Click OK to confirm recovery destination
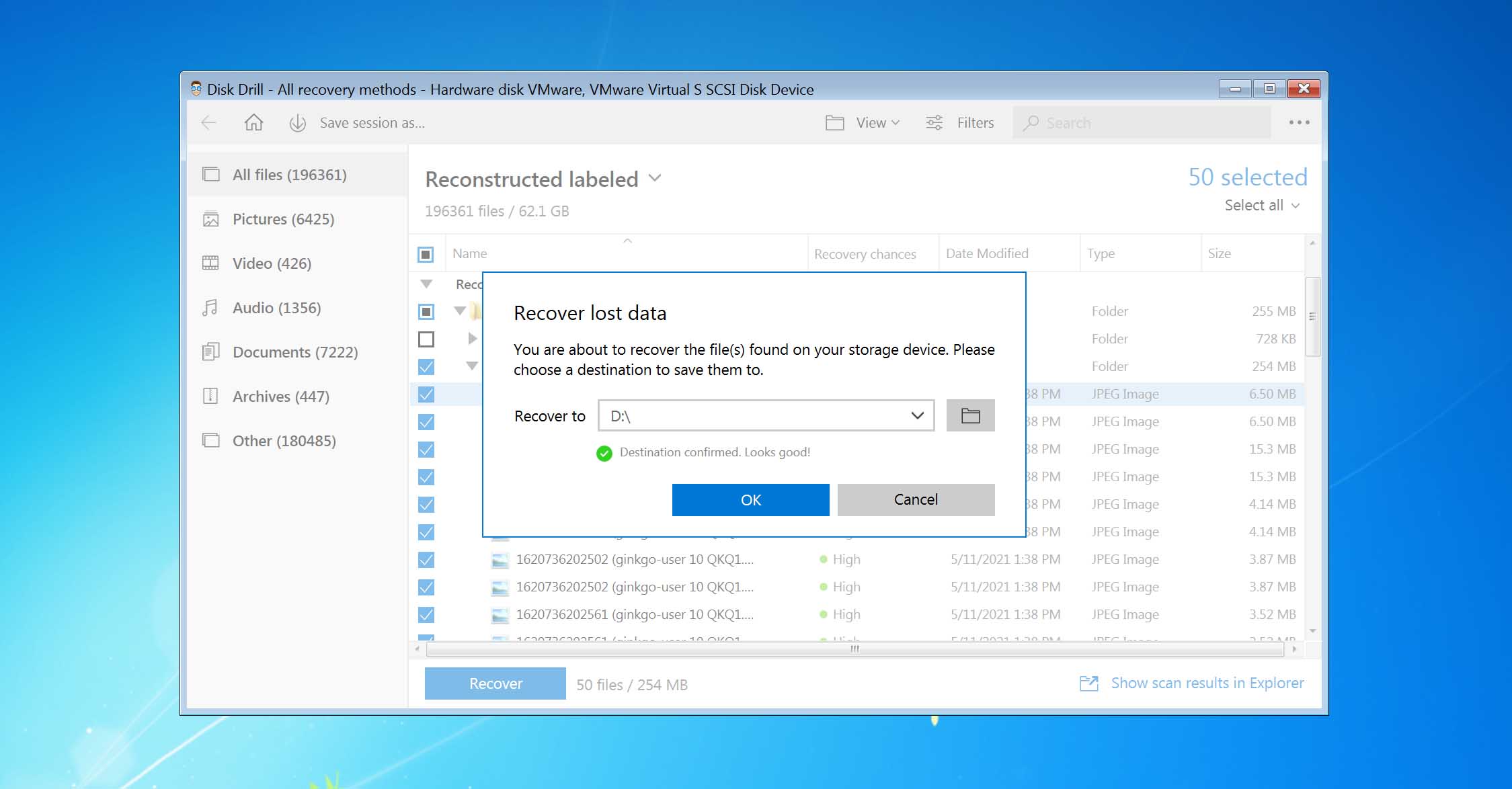 (751, 499)
